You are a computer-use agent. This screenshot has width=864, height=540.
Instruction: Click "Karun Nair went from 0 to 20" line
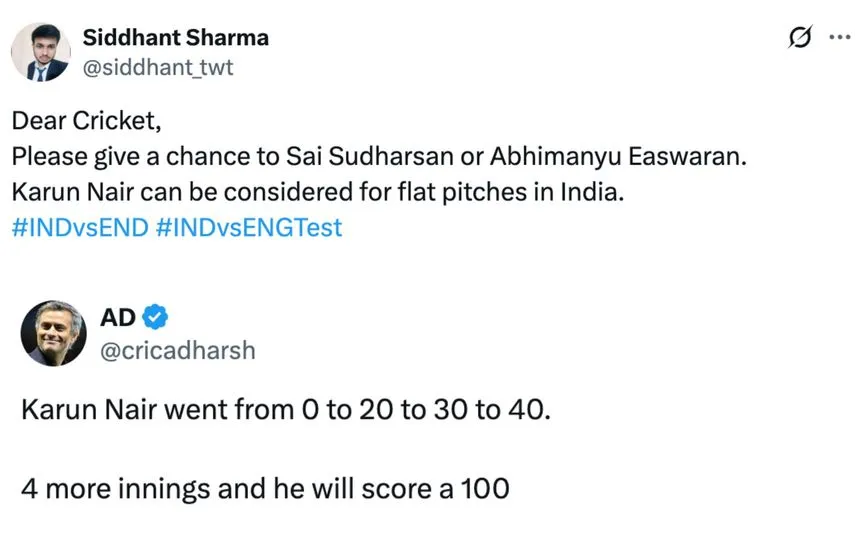(285, 409)
